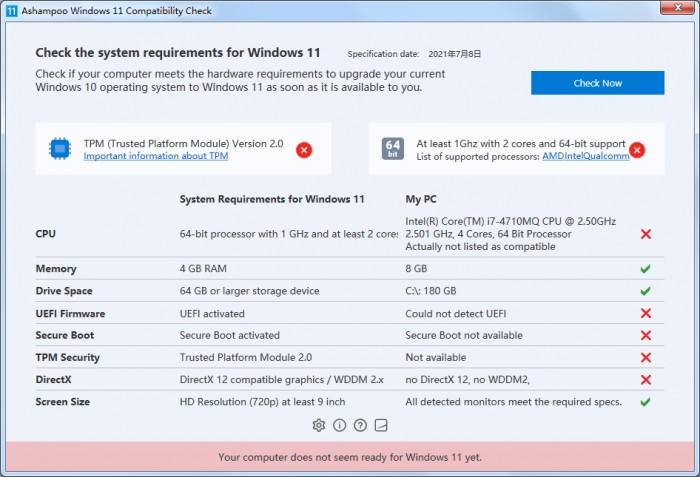Open help with the question mark icon
Image resolution: width=700 pixels, height=477 pixels.
(360, 425)
